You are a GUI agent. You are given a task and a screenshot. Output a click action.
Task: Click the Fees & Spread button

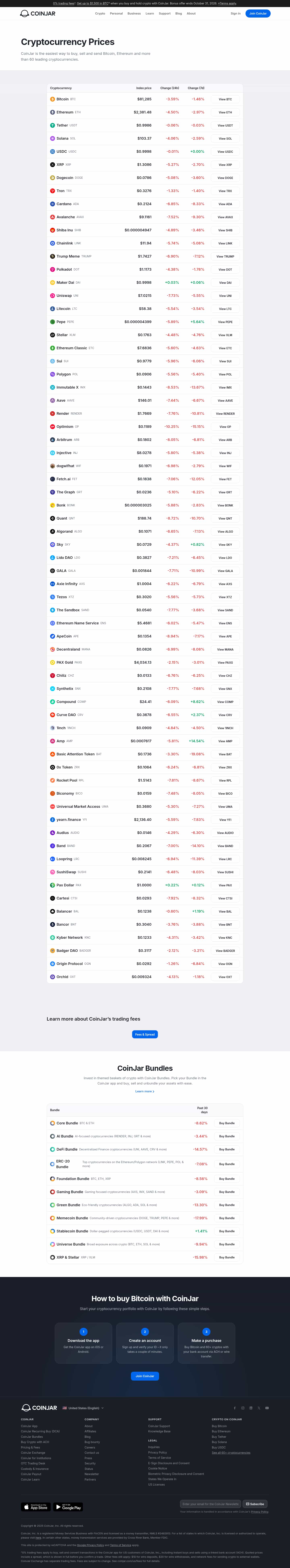pos(145,1034)
